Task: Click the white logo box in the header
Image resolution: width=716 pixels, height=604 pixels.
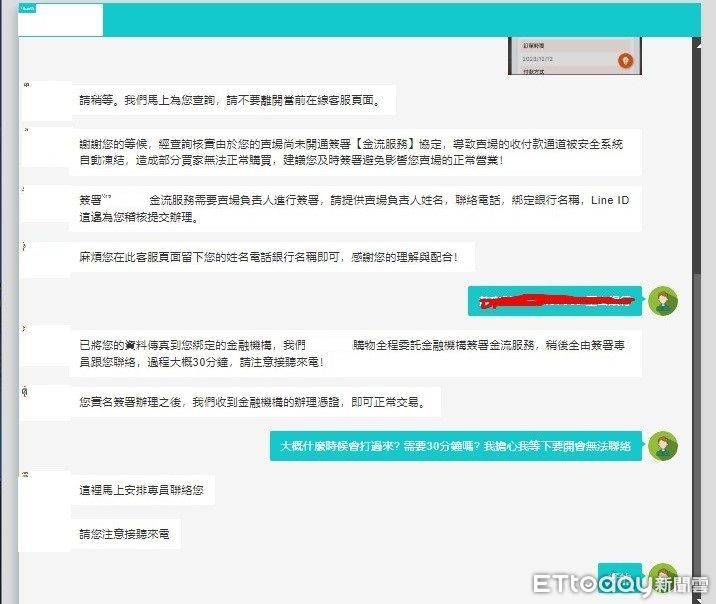Action: click(x=60, y=19)
